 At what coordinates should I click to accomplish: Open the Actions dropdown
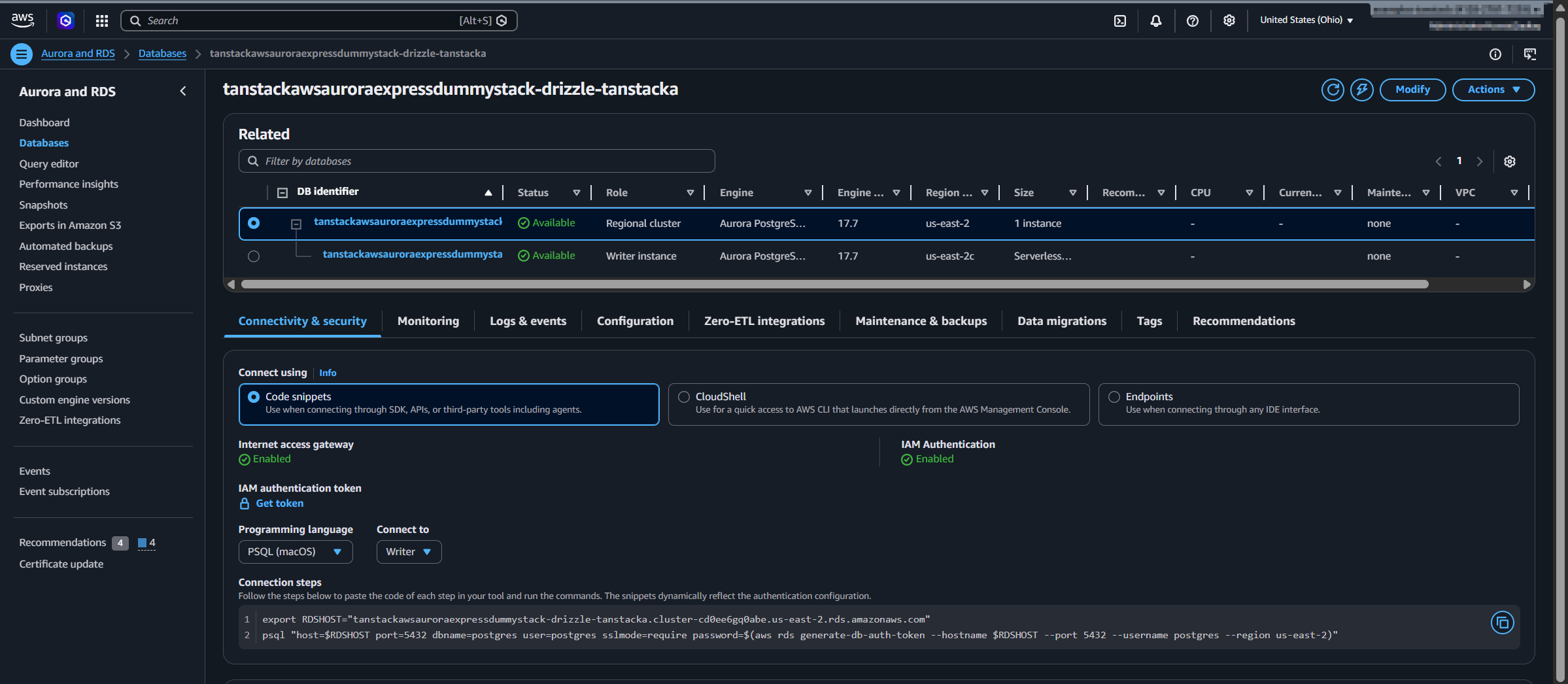coord(1493,90)
